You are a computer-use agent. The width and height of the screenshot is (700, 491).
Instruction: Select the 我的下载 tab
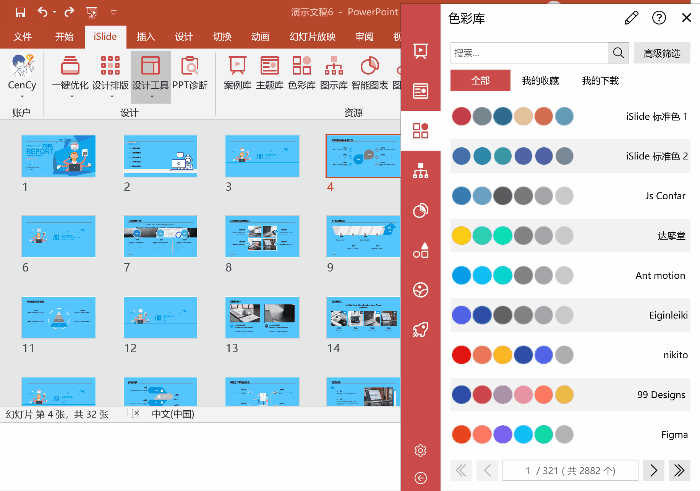[600, 81]
